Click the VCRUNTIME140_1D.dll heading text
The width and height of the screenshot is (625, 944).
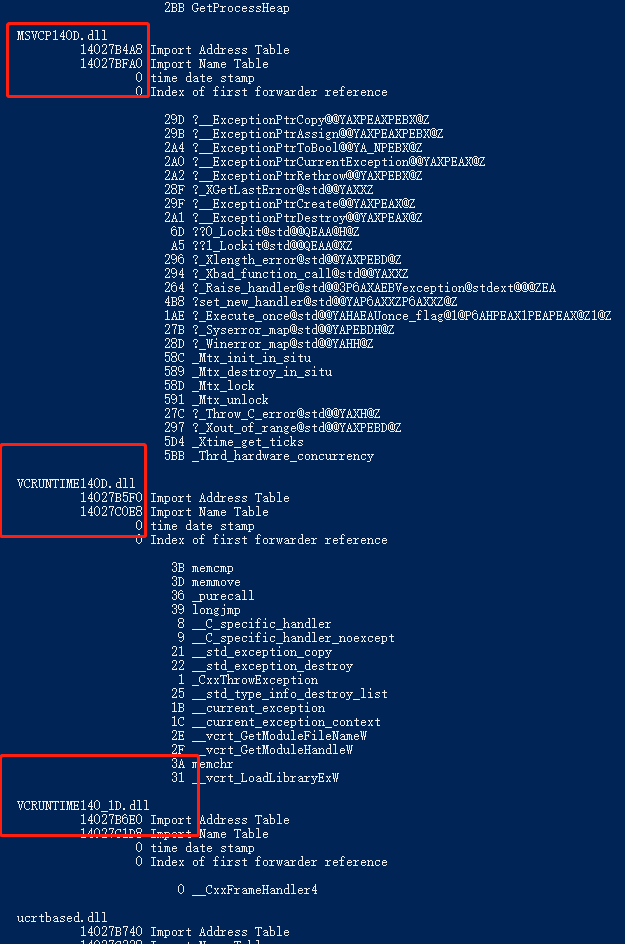[83, 806]
